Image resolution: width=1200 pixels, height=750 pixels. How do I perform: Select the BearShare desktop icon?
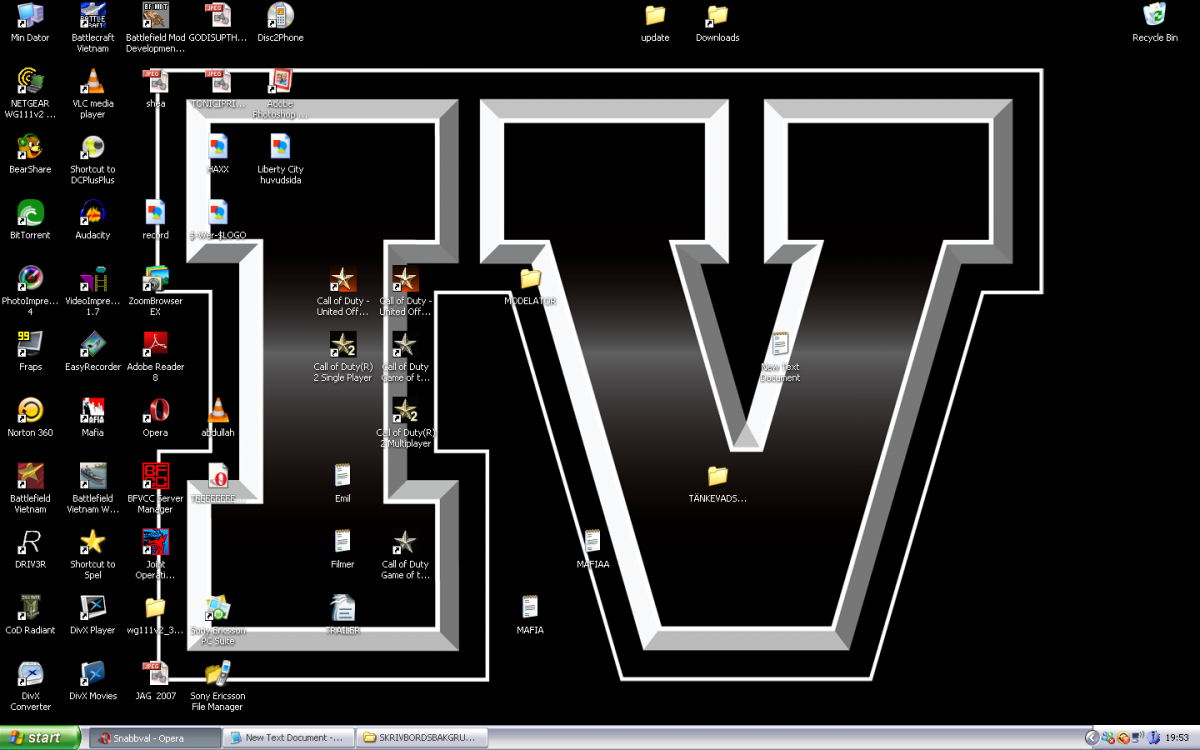(30, 148)
